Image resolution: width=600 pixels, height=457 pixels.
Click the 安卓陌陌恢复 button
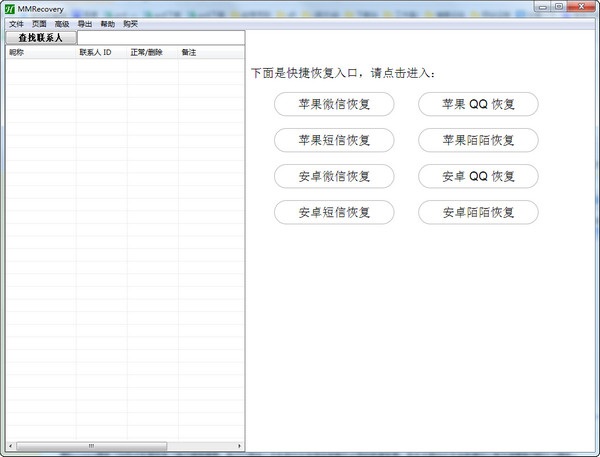478,212
